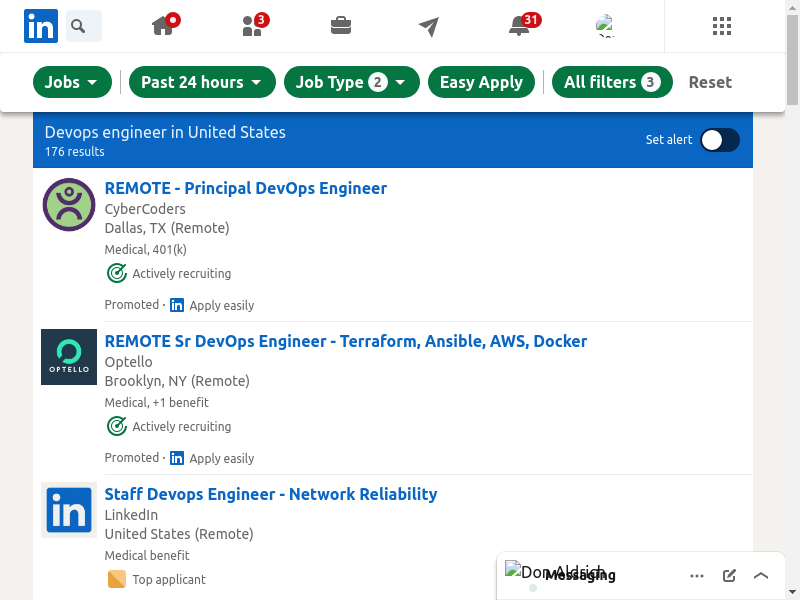Open the Job Type dropdown
800x600 pixels.
(x=351, y=82)
